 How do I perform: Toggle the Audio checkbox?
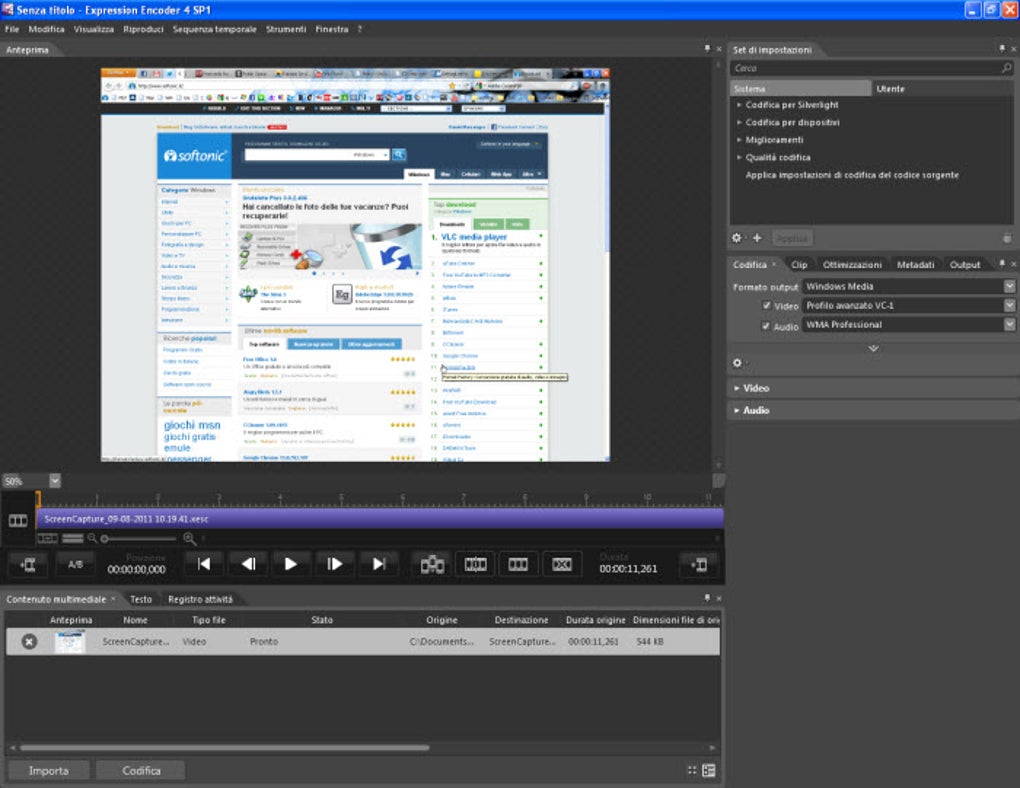[x=766, y=327]
